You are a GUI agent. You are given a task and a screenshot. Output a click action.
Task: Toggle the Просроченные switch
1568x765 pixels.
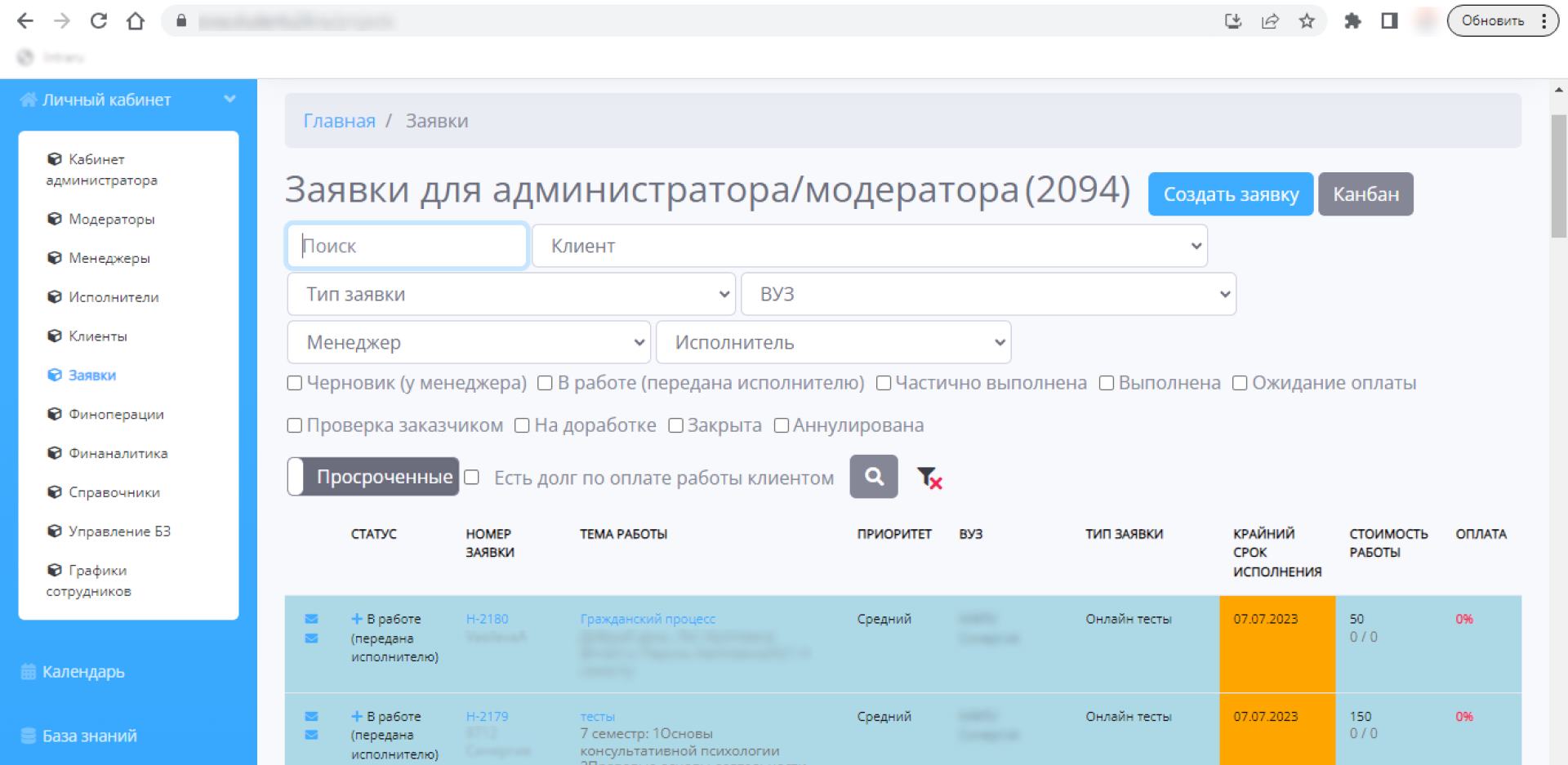373,477
